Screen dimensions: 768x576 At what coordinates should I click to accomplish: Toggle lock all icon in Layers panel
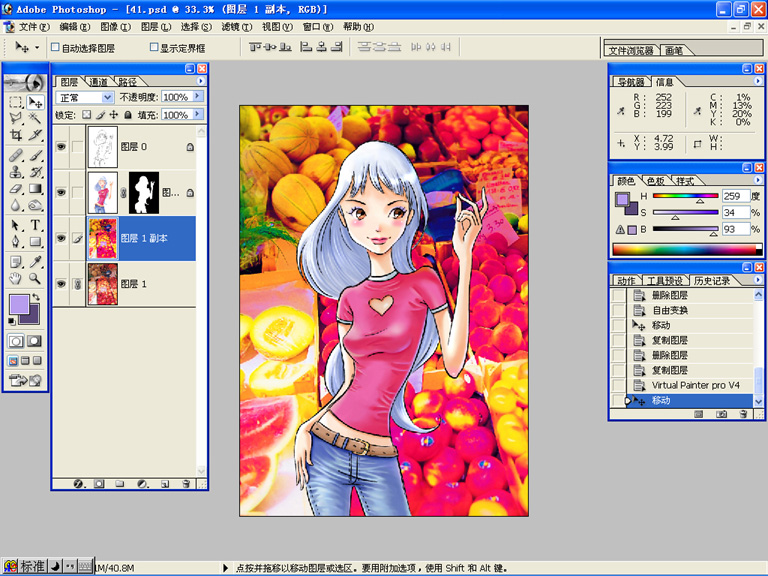(128, 115)
